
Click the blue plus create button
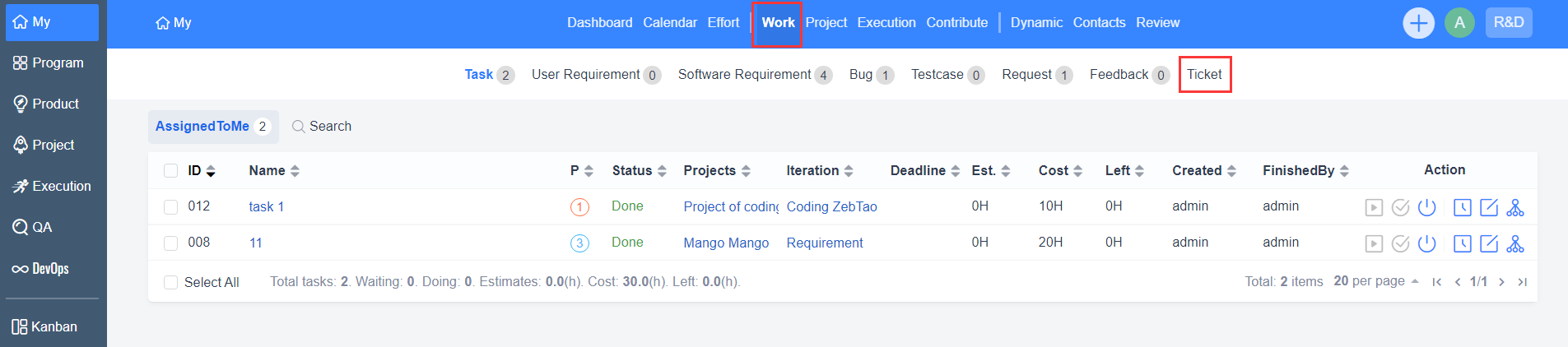click(1418, 23)
